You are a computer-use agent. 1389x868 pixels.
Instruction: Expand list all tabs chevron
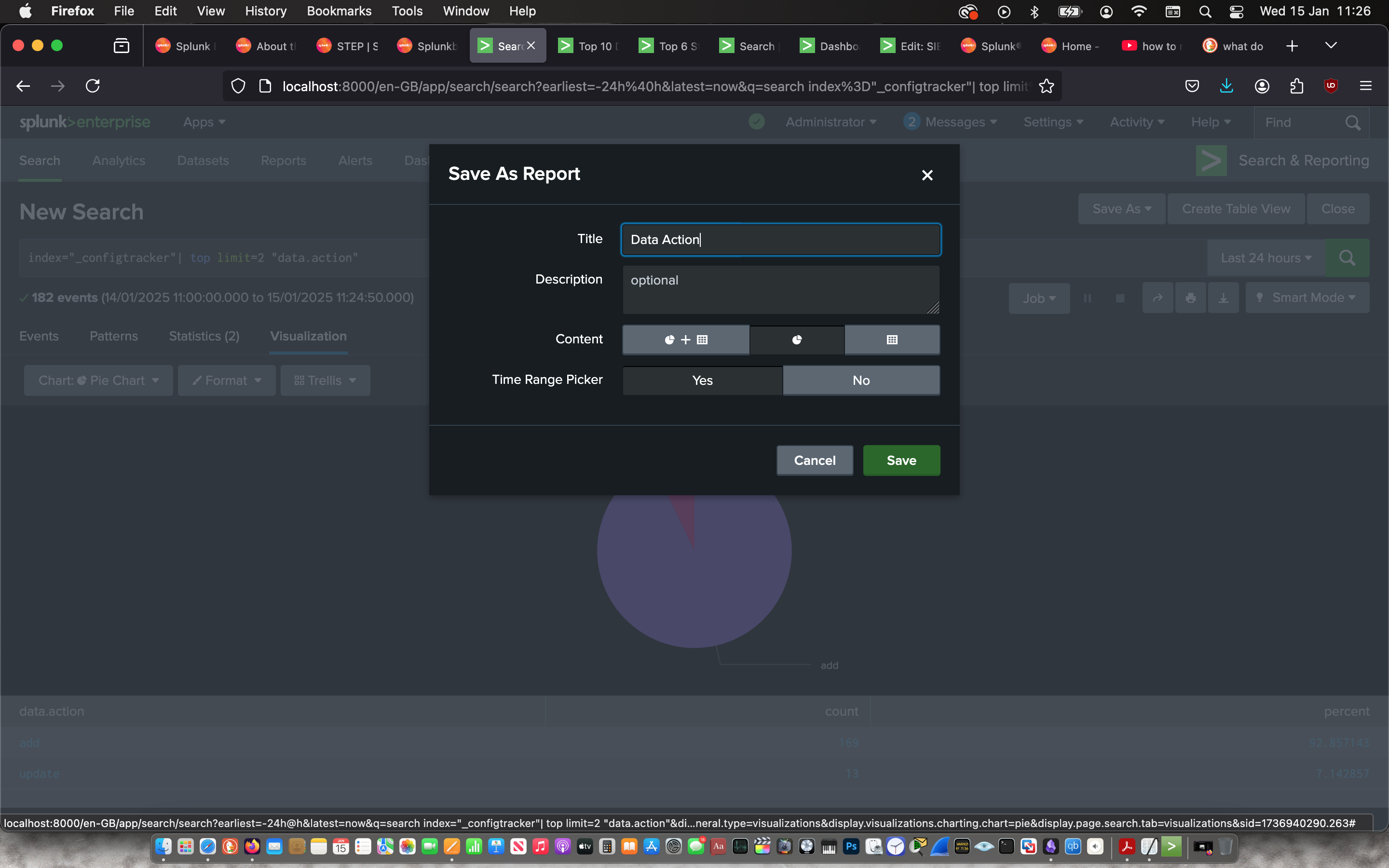(1331, 46)
